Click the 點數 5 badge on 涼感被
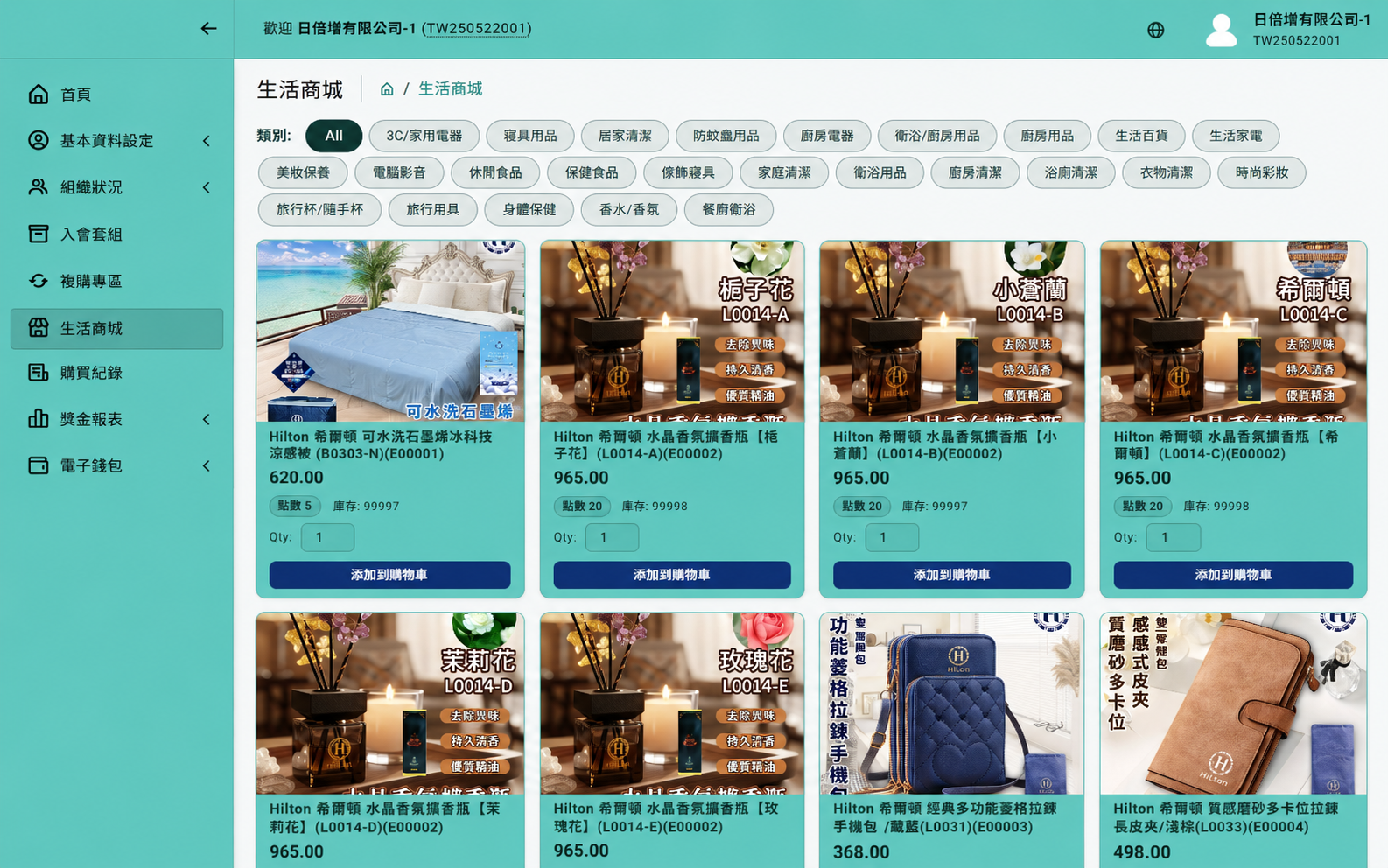The image size is (1388, 868). 295,506
